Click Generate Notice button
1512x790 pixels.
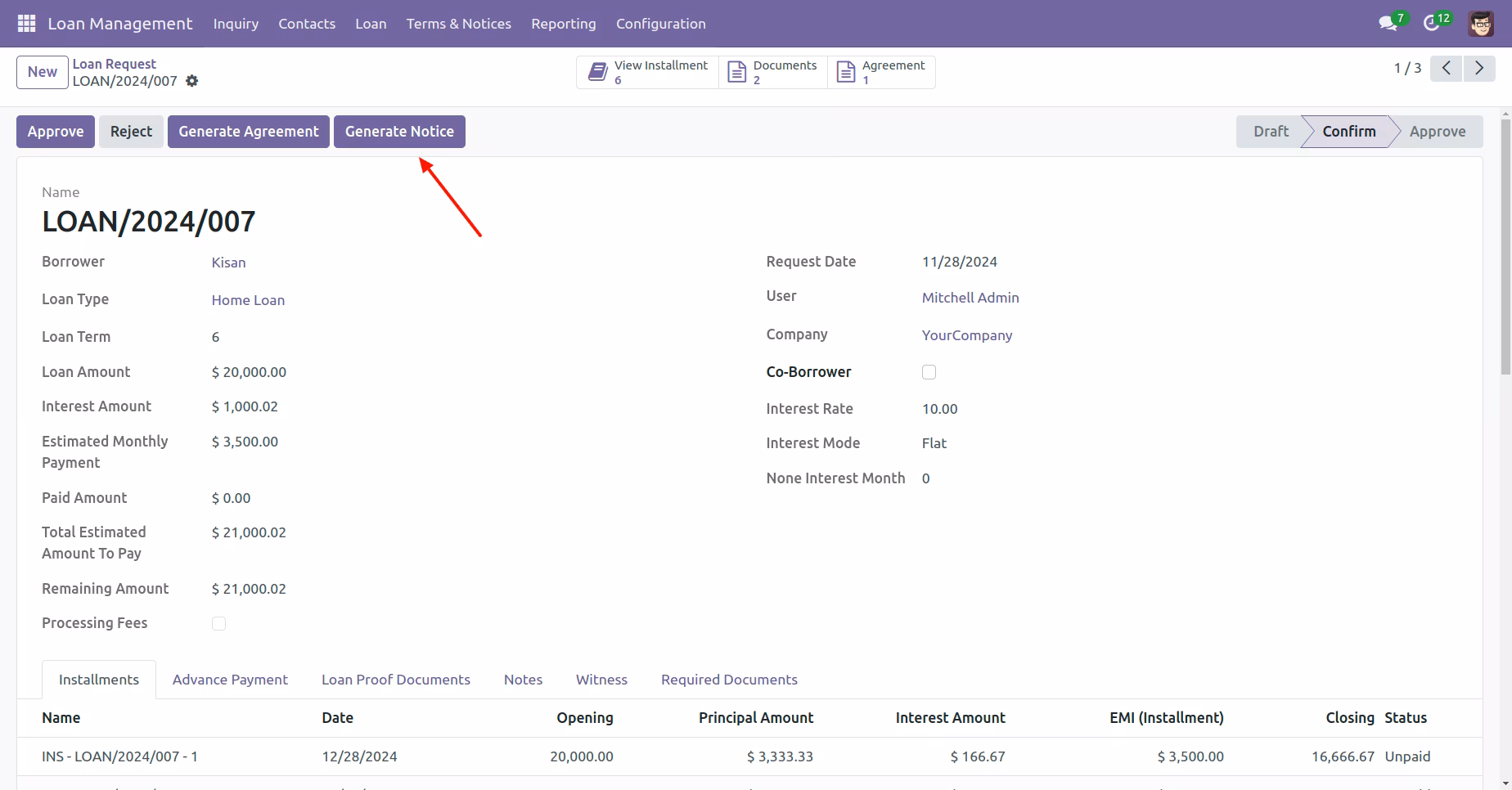pyautogui.click(x=399, y=132)
